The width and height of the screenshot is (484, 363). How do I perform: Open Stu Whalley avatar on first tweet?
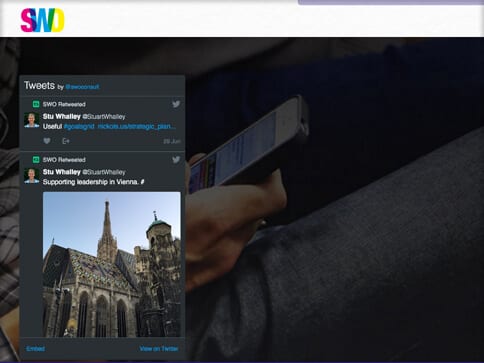[32, 120]
